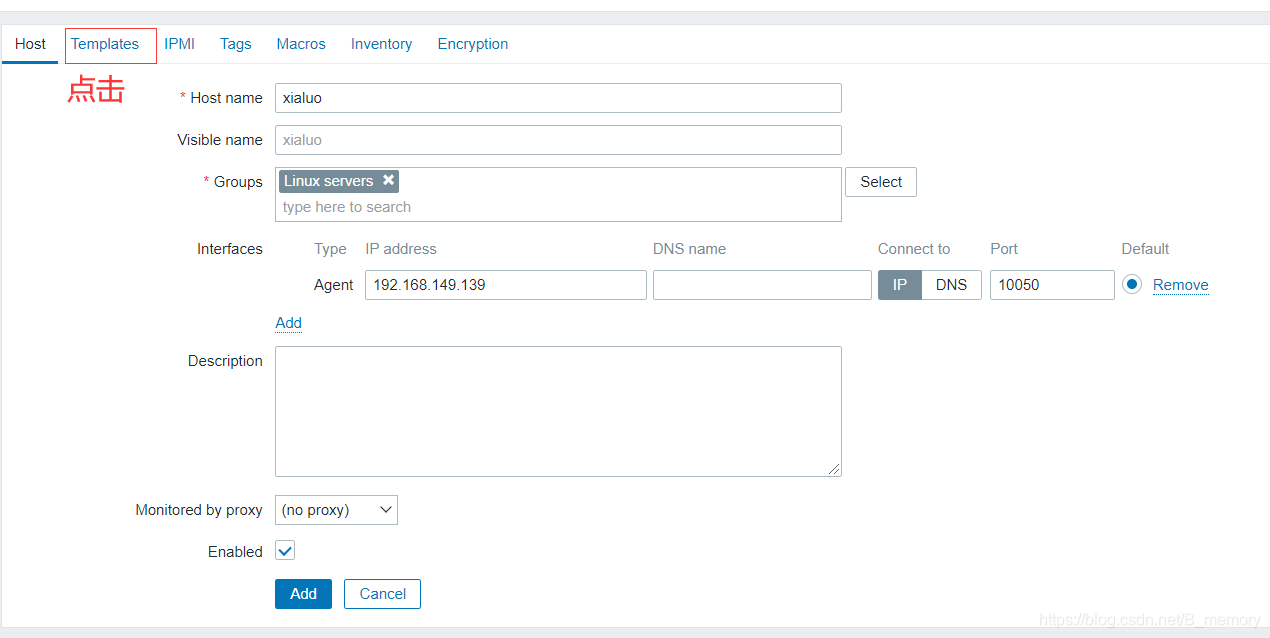The height and width of the screenshot is (638, 1270).
Task: Switch to the Macros tab
Action: click(301, 44)
